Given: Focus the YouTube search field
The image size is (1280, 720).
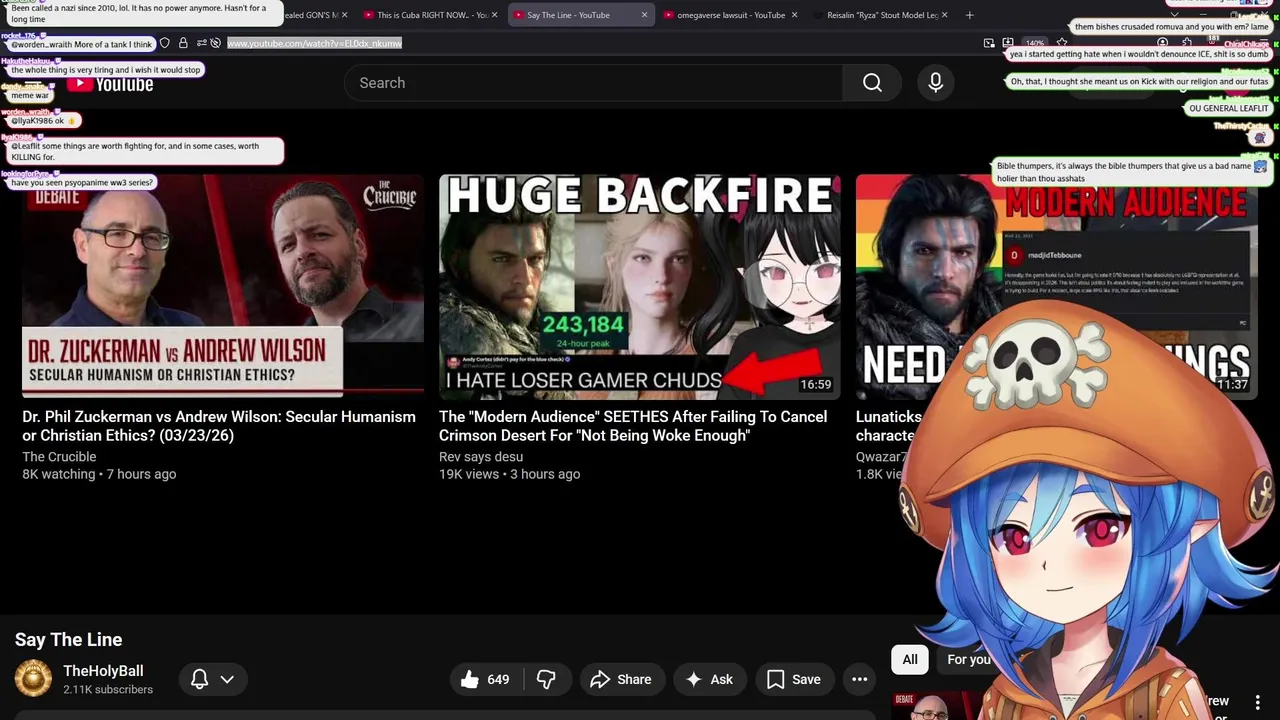Looking at the screenshot, I should coord(593,83).
